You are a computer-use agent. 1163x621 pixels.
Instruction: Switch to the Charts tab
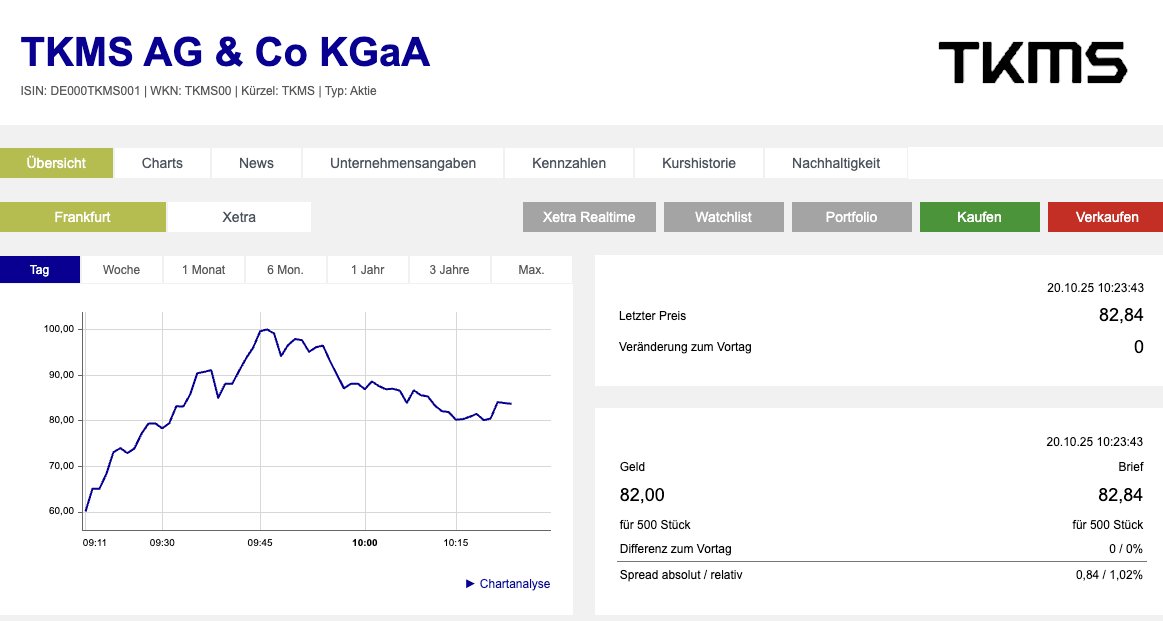(161, 162)
